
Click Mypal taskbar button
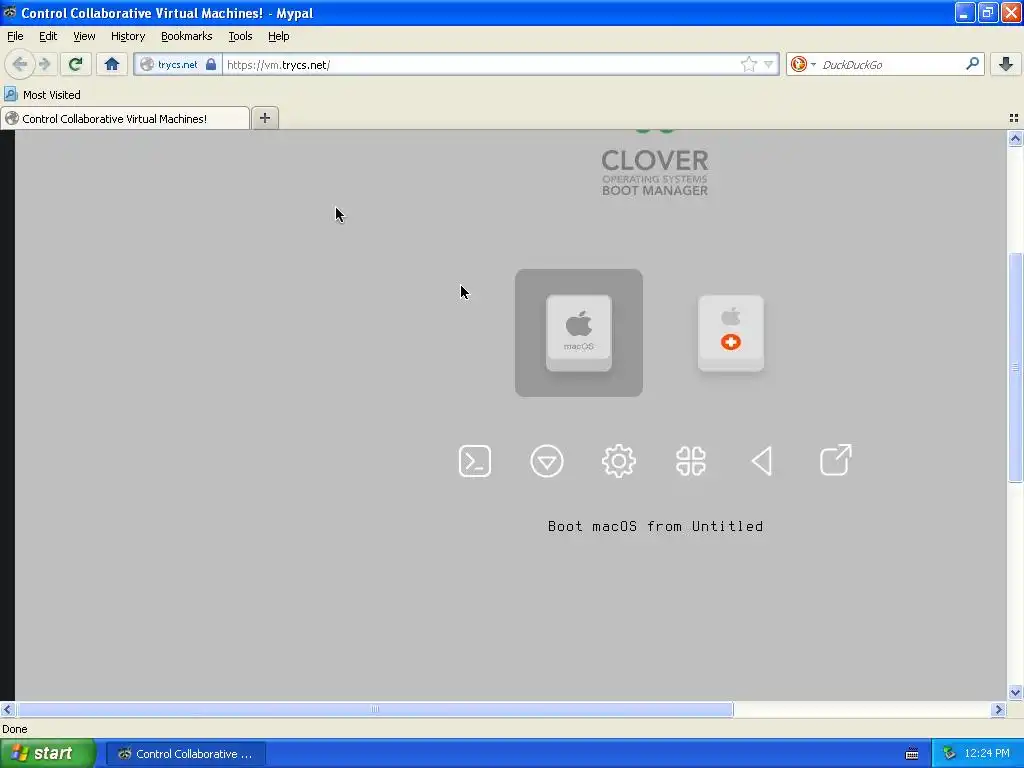tap(186, 754)
